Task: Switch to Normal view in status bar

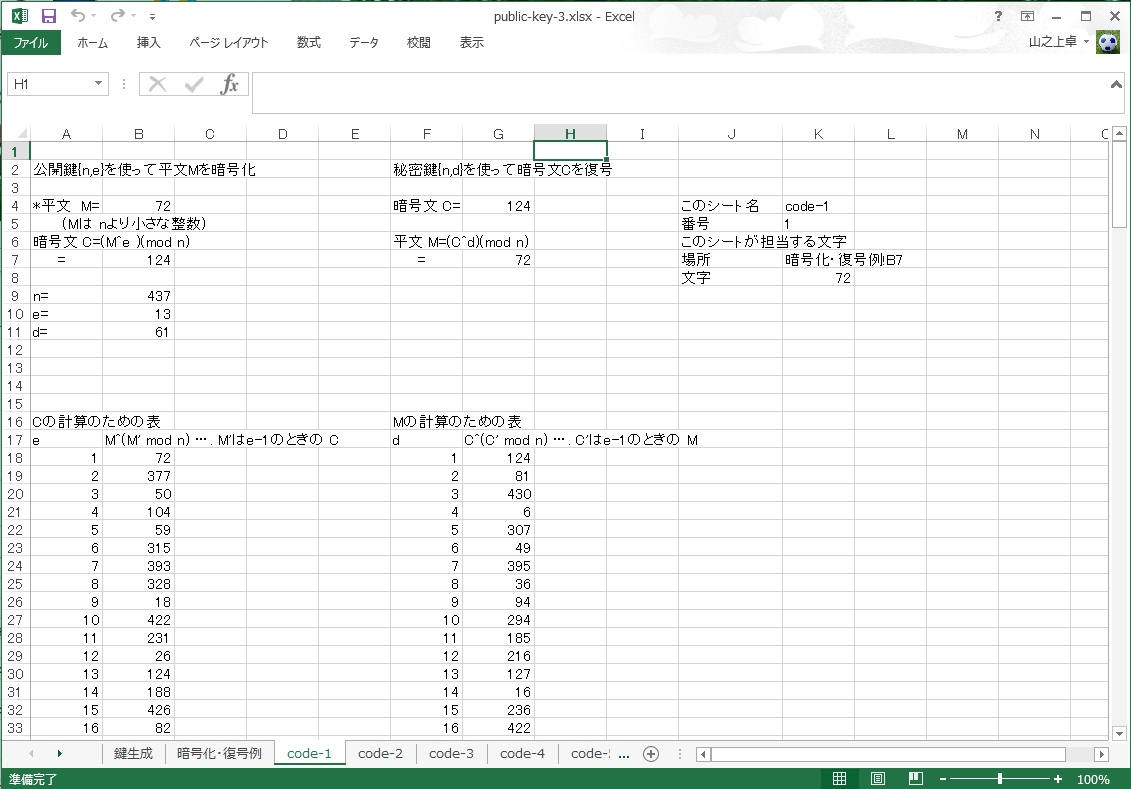Action: [840, 779]
